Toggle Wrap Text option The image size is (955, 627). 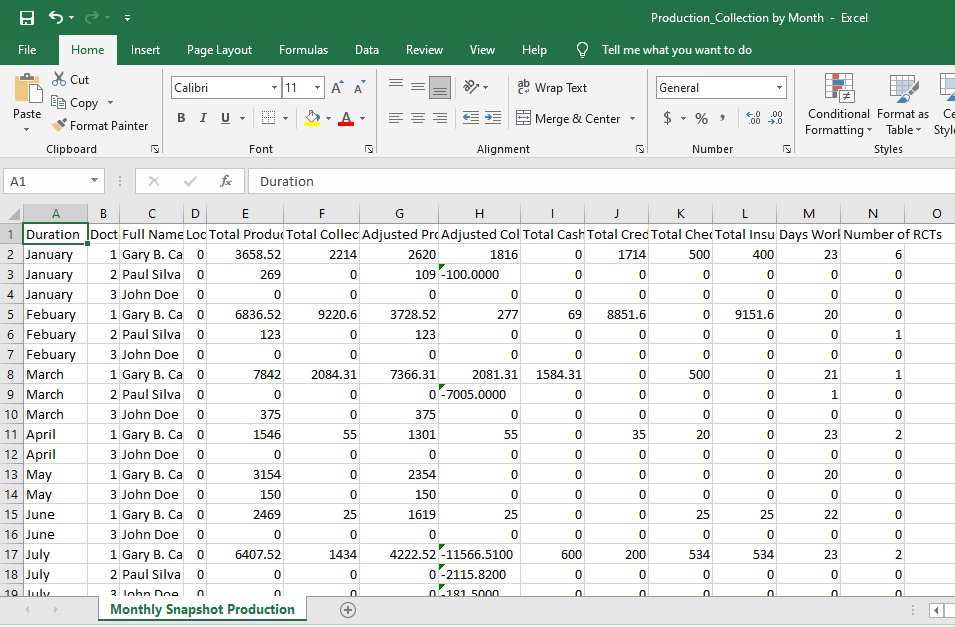(552, 88)
